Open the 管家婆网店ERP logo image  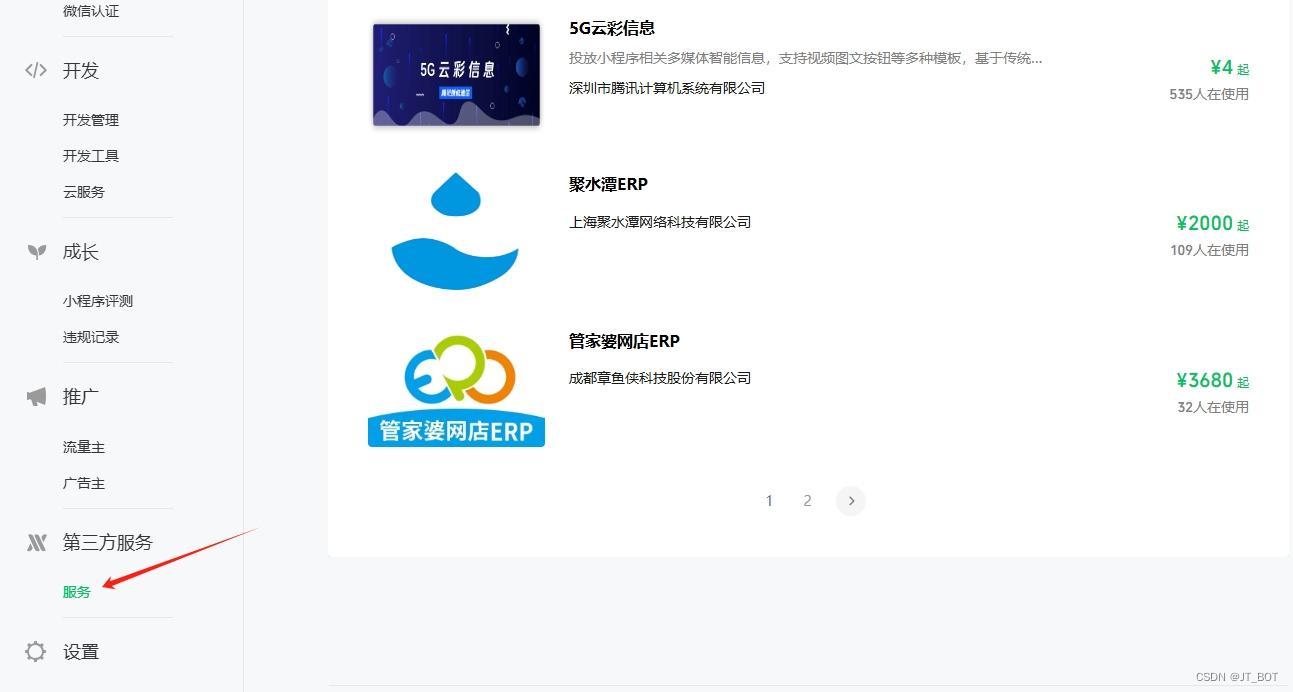pos(456,391)
